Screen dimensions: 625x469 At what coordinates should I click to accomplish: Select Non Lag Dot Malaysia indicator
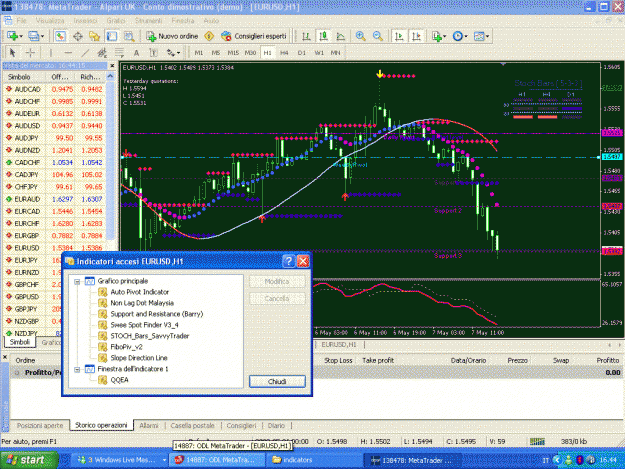[x=142, y=303]
